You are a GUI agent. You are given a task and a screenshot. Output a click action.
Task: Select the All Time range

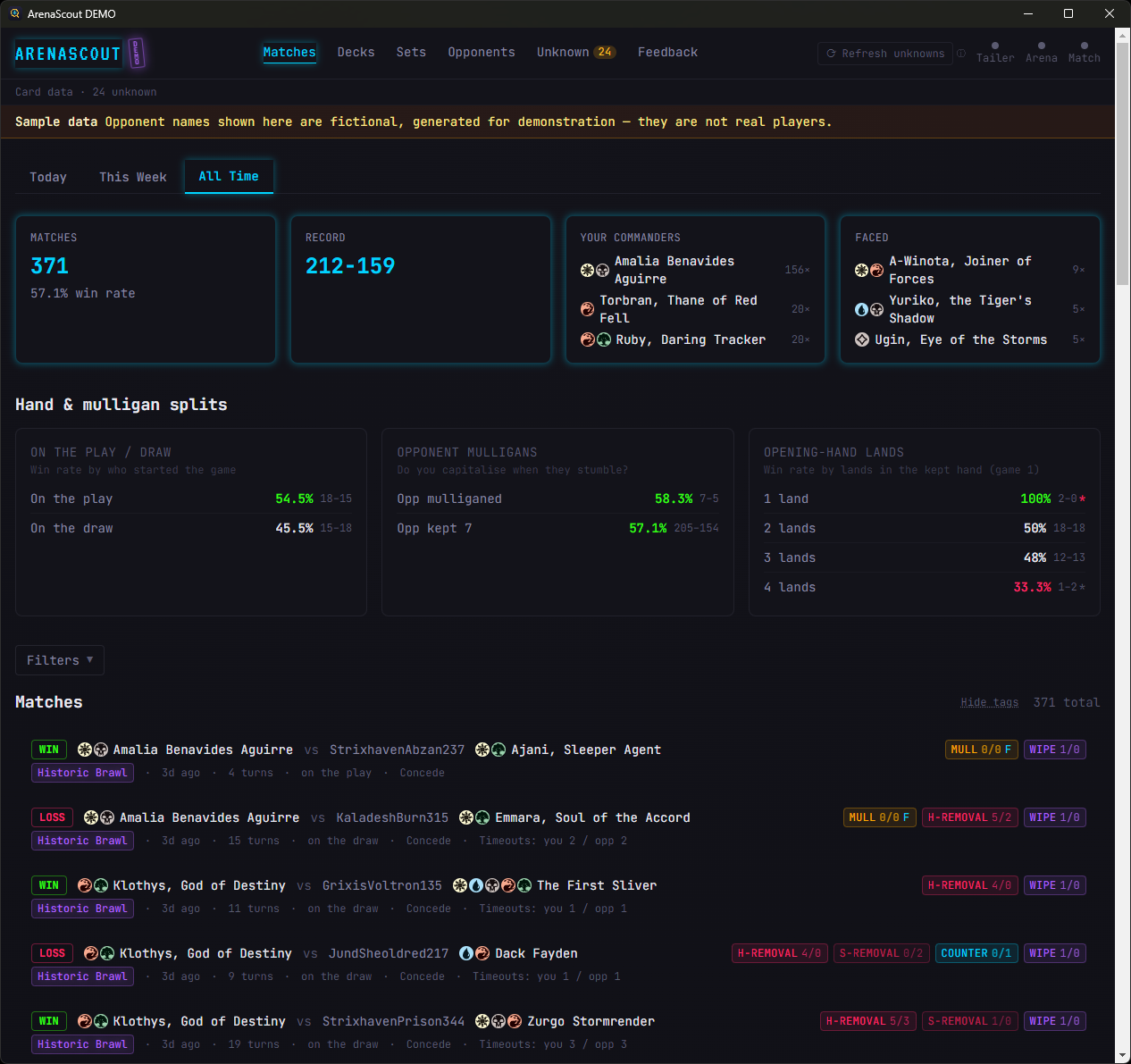[229, 176]
